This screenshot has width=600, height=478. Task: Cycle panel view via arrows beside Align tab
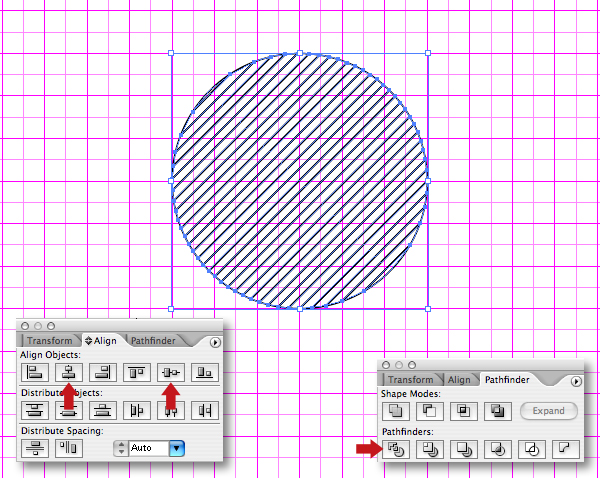point(89,341)
